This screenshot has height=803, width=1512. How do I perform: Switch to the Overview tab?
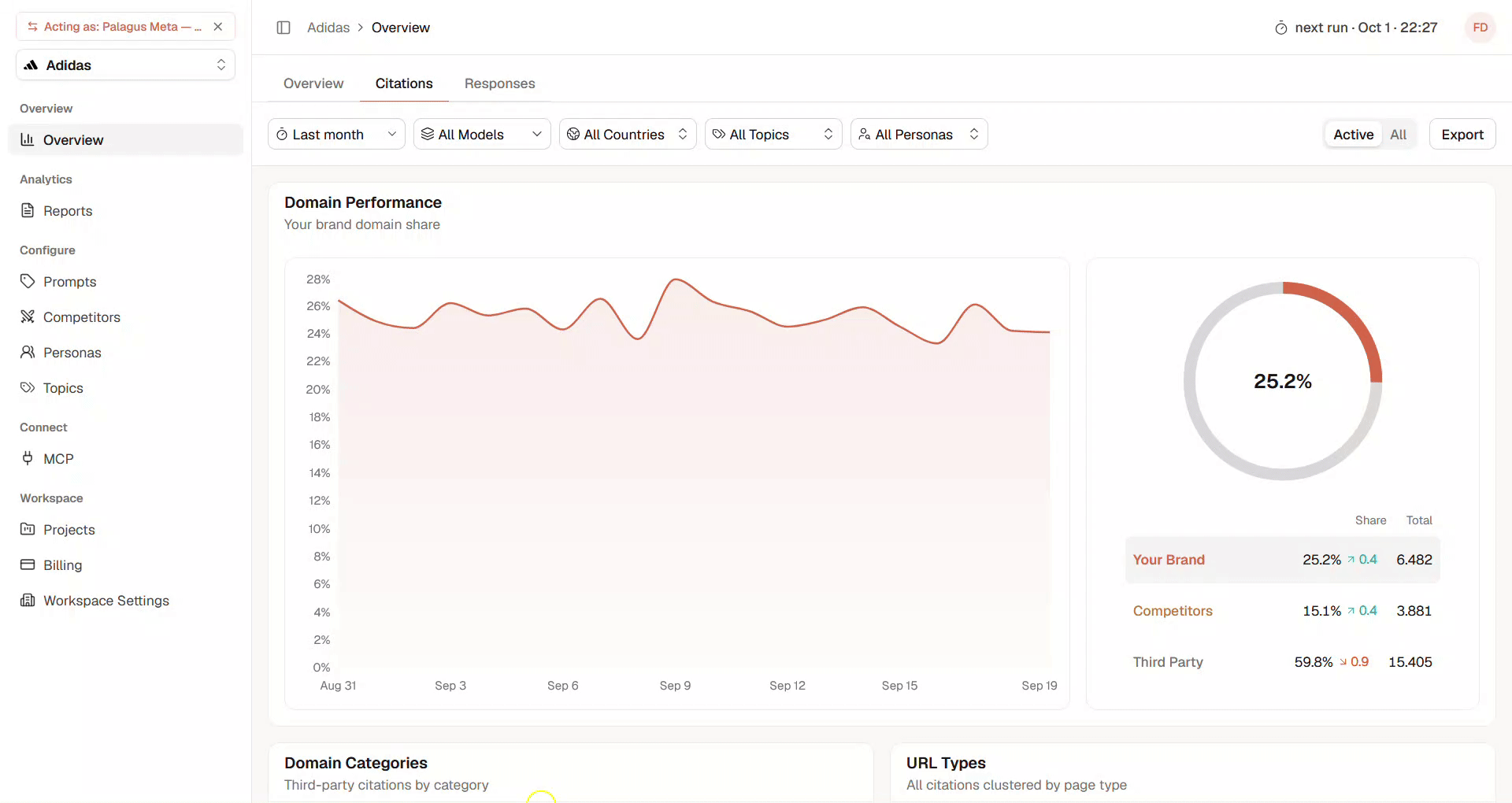point(313,83)
